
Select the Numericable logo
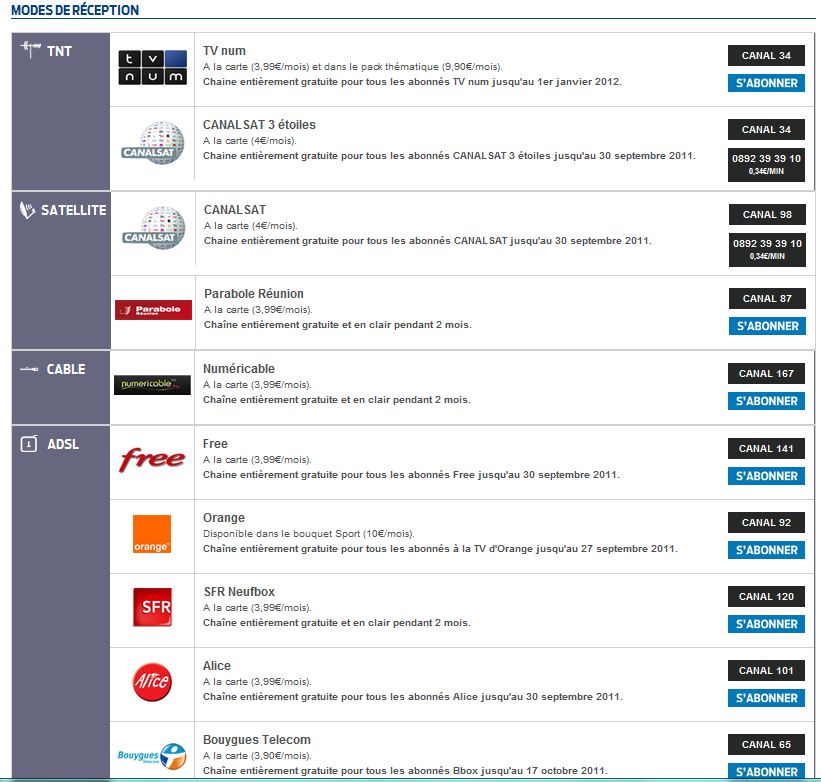pyautogui.click(x=152, y=385)
